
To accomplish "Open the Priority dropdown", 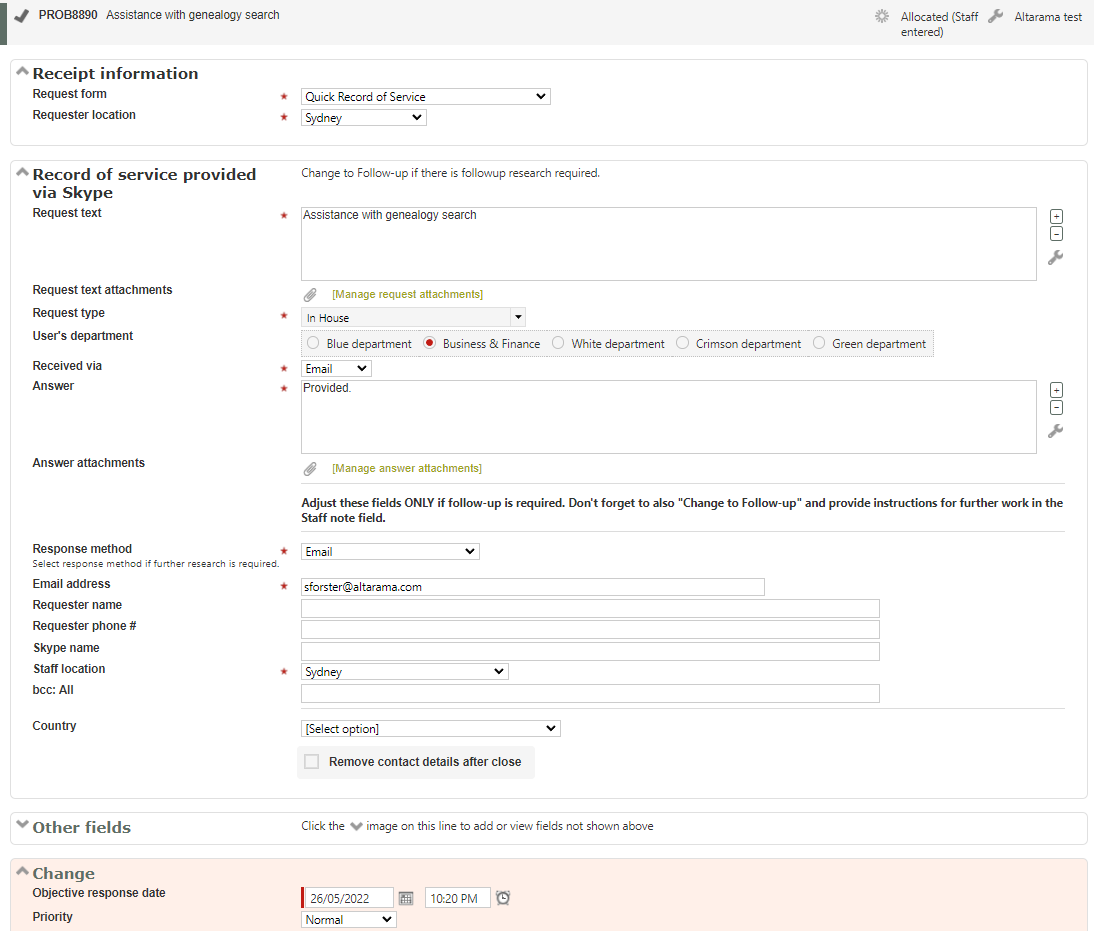I will [349, 920].
